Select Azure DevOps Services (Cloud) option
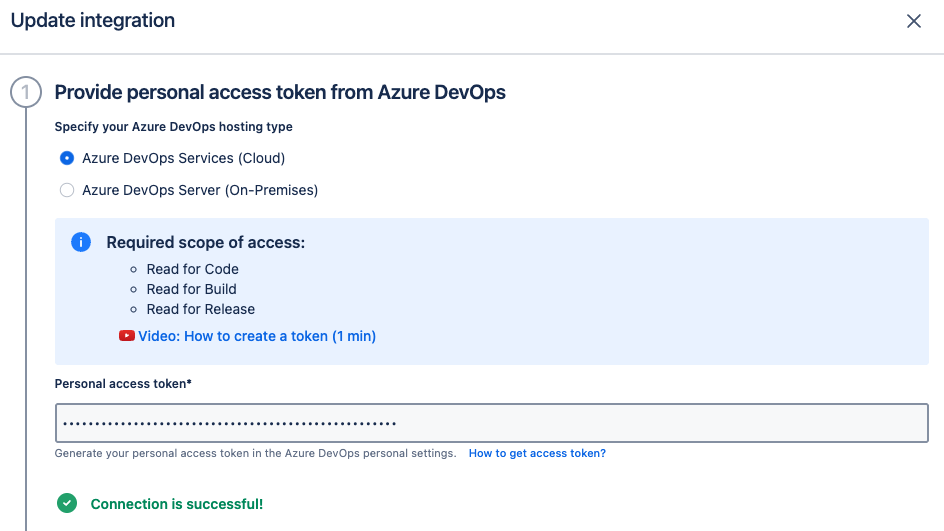Screen dimensions: 944x531 click(67, 158)
